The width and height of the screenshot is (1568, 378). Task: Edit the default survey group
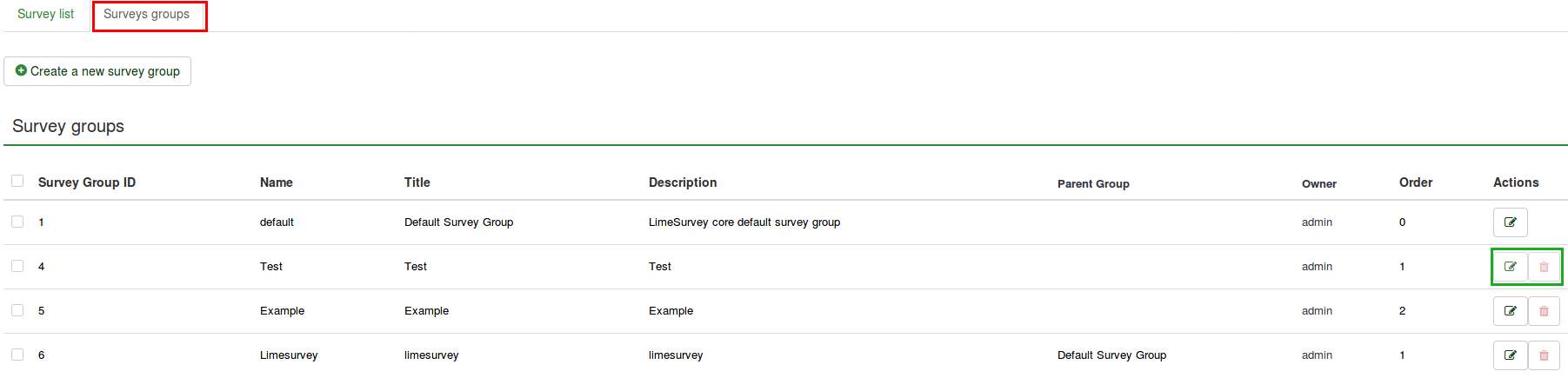pyautogui.click(x=1510, y=222)
